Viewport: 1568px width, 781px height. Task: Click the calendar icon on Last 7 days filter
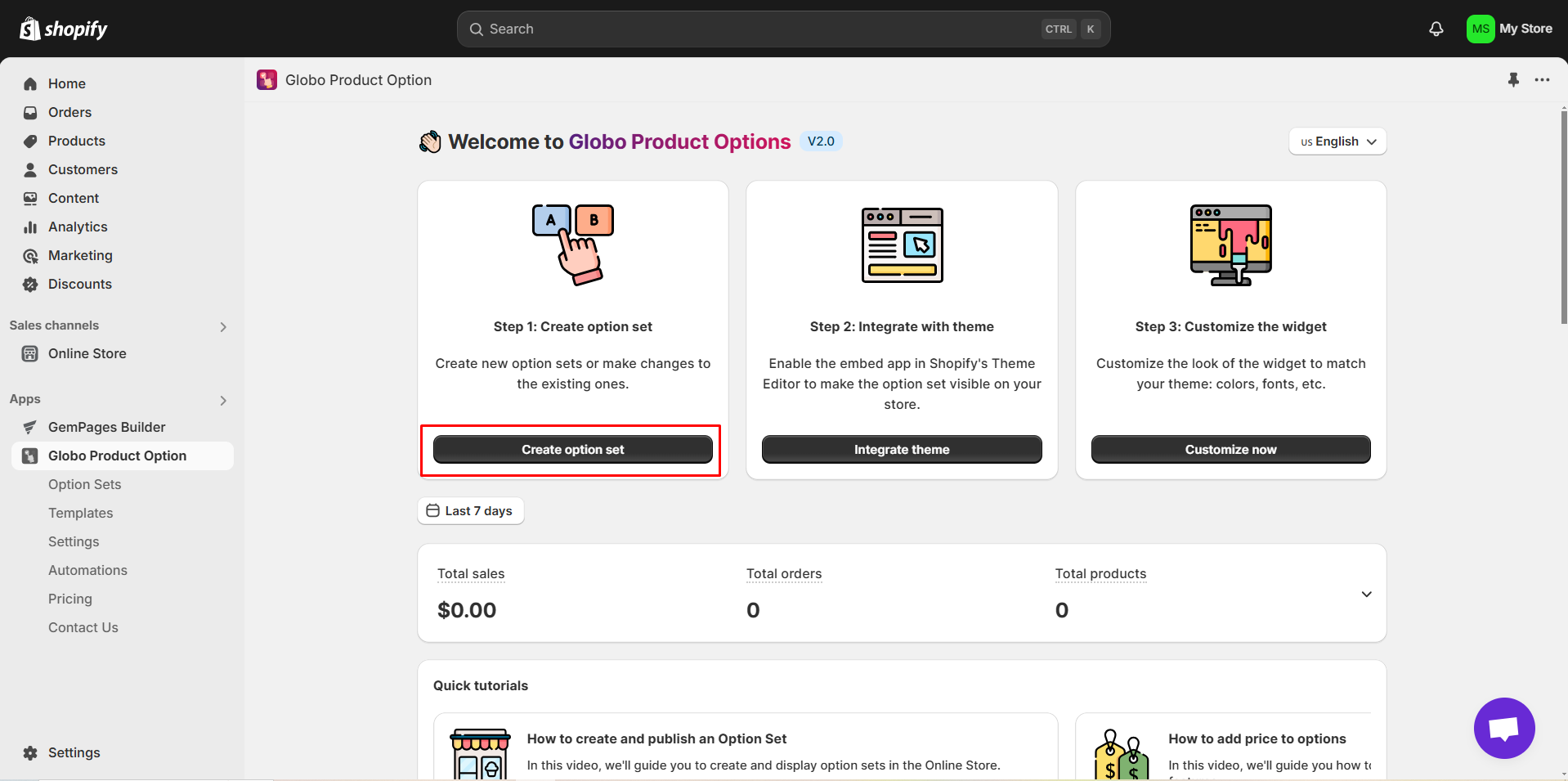click(432, 510)
